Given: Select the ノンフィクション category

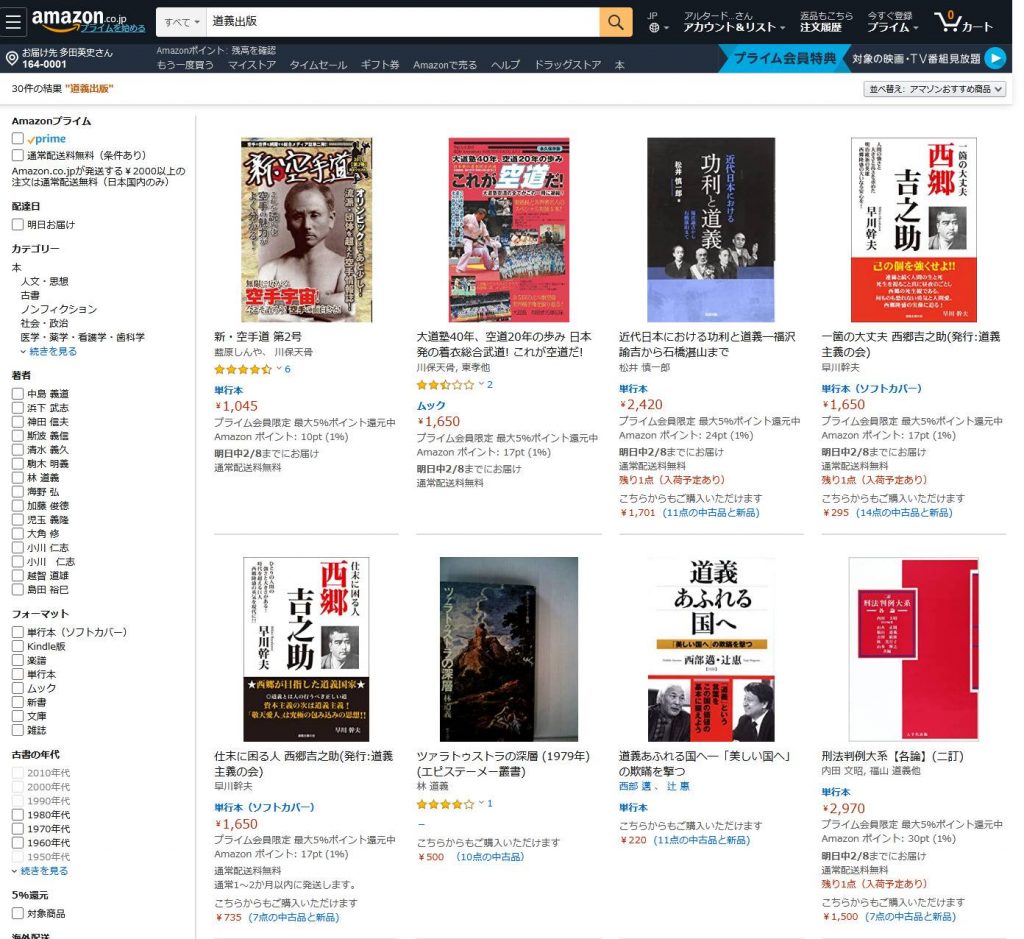Looking at the screenshot, I should tap(59, 310).
